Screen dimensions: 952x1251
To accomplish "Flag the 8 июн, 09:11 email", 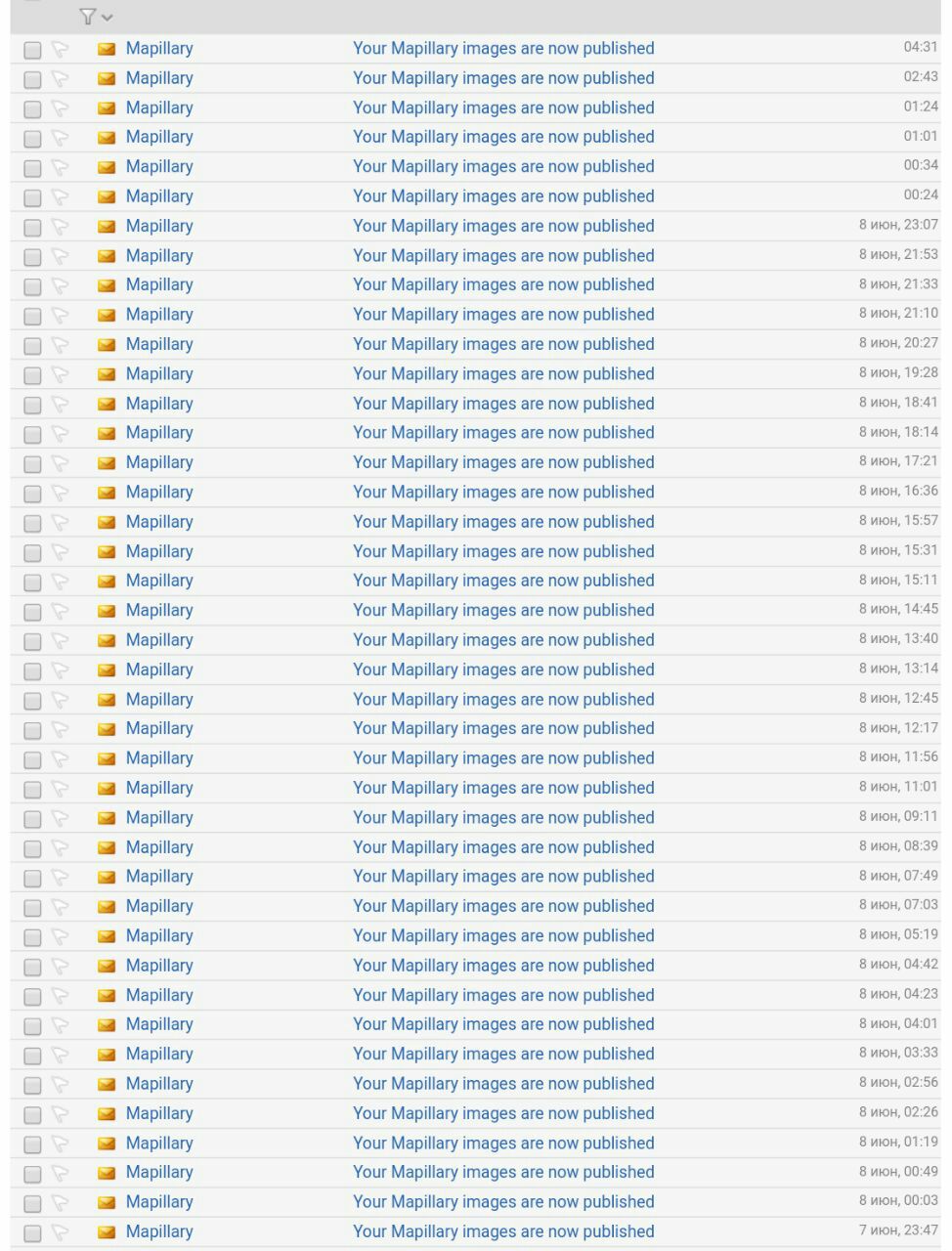I will coord(61,818).
